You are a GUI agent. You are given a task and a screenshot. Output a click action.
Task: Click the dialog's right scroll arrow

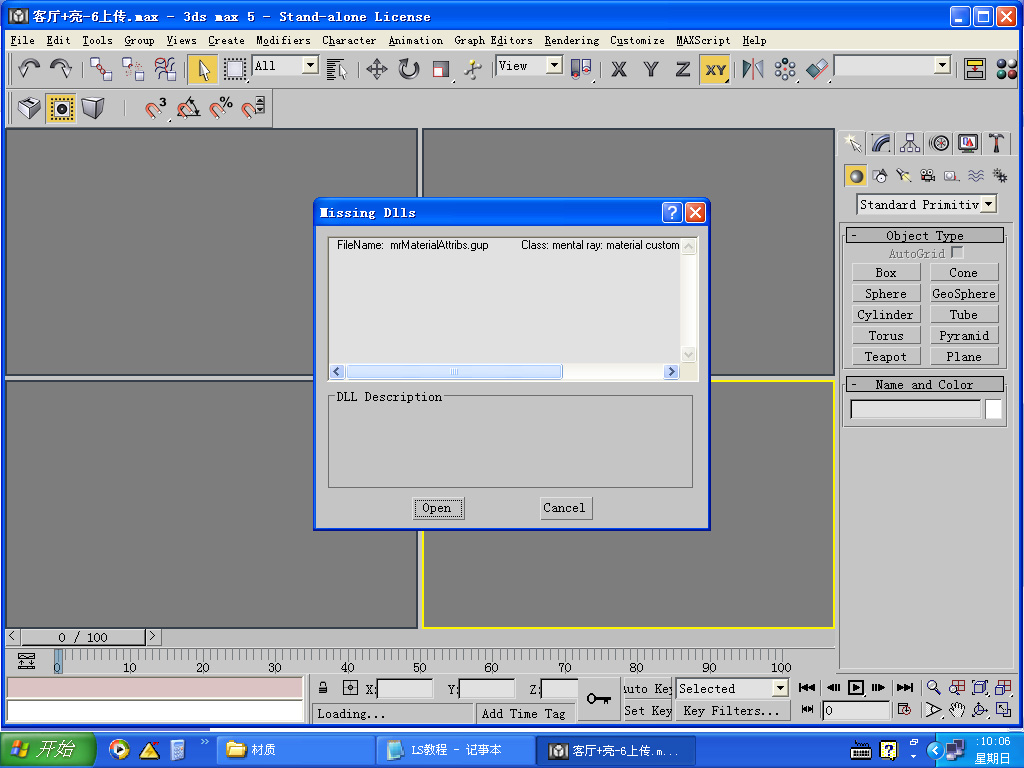671,372
